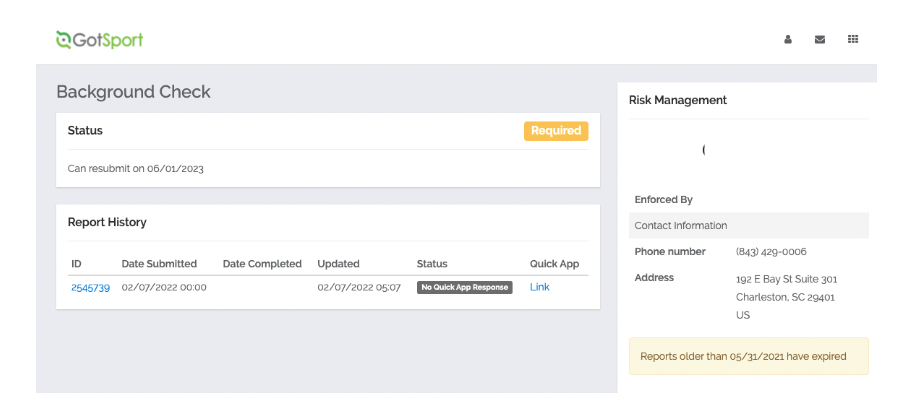This screenshot has width=915, height=419.
Task: Click the yellow Required status badge
Action: pyautogui.click(x=556, y=131)
